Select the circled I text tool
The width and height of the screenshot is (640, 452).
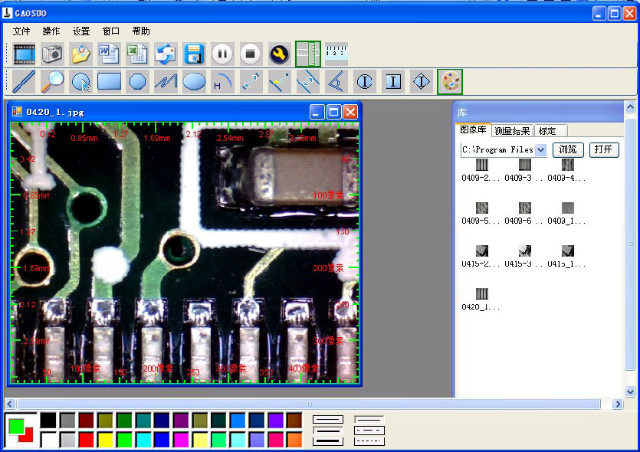click(364, 82)
